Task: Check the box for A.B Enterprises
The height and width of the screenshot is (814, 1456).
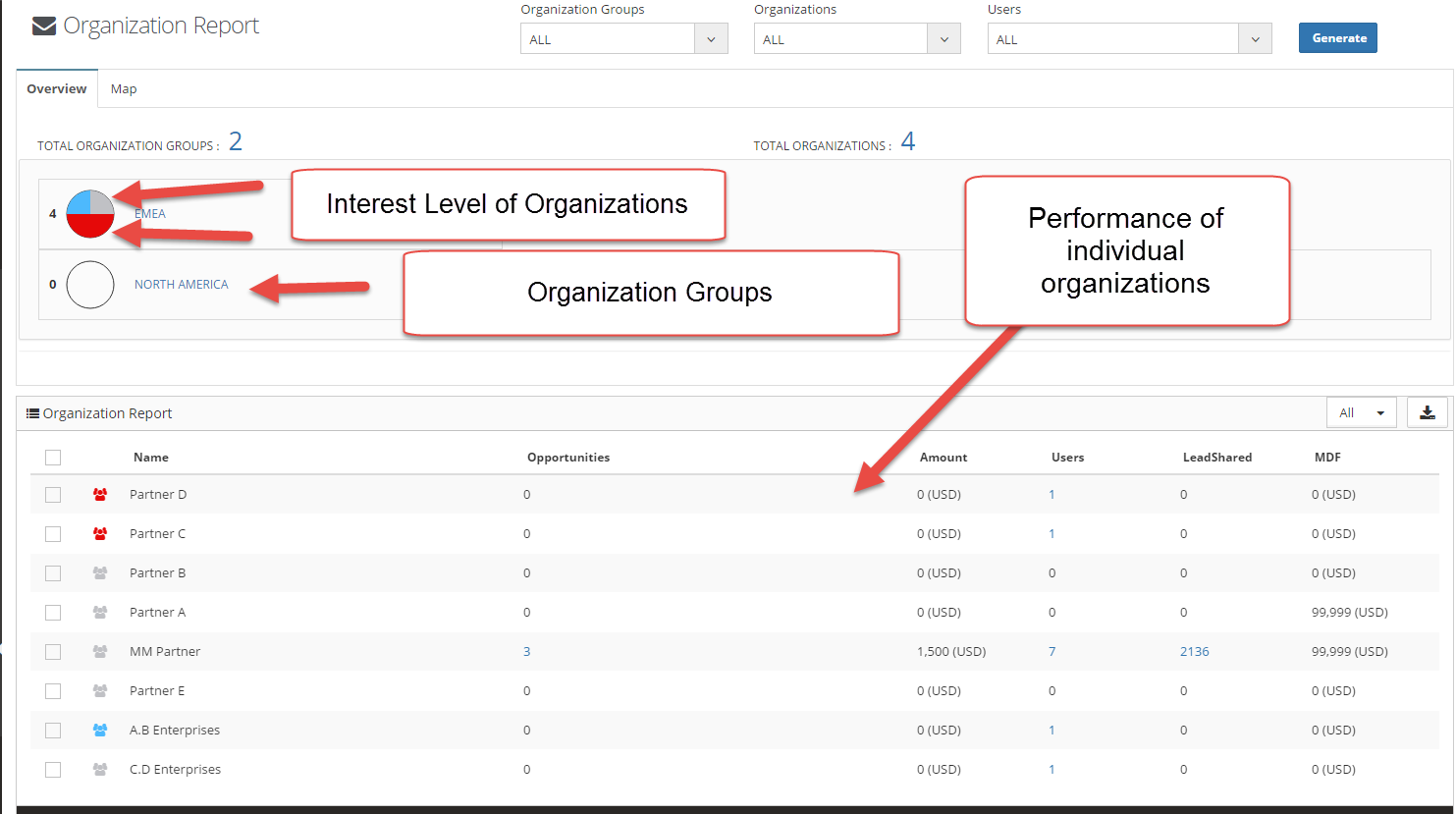Action: (x=53, y=731)
